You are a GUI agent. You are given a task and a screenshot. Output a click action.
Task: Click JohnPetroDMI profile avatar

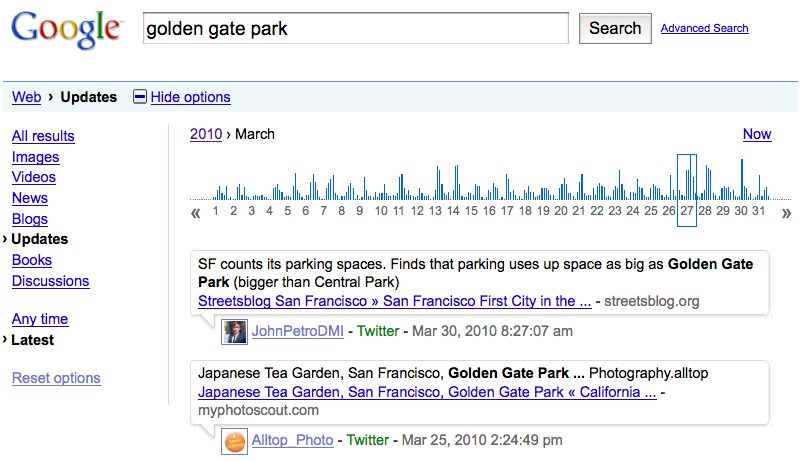point(234,331)
